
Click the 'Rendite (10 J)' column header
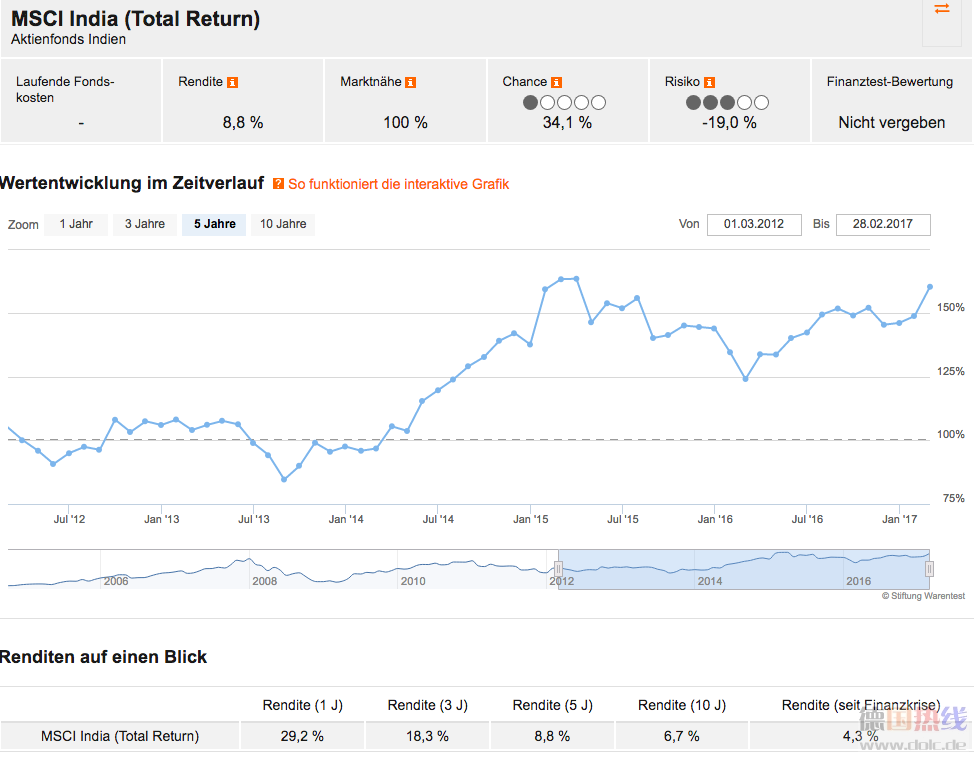click(x=681, y=705)
